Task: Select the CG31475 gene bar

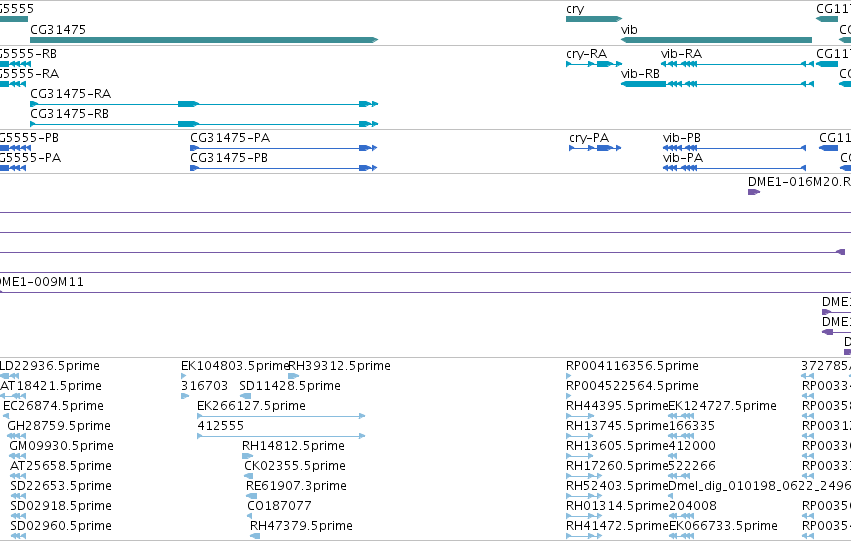Action: point(204,40)
